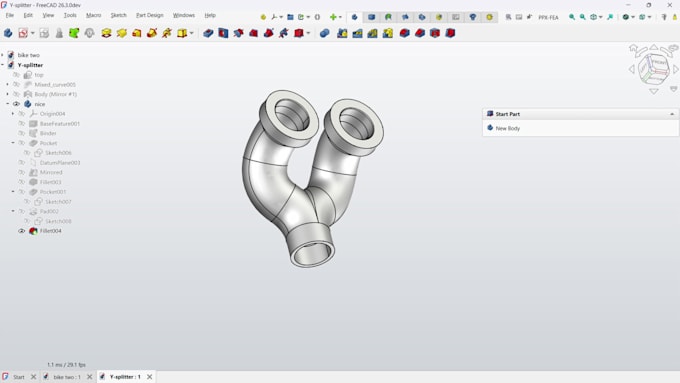Click the yellow Pad tool icon
The height and width of the screenshot is (383, 680).
(x=106, y=33)
